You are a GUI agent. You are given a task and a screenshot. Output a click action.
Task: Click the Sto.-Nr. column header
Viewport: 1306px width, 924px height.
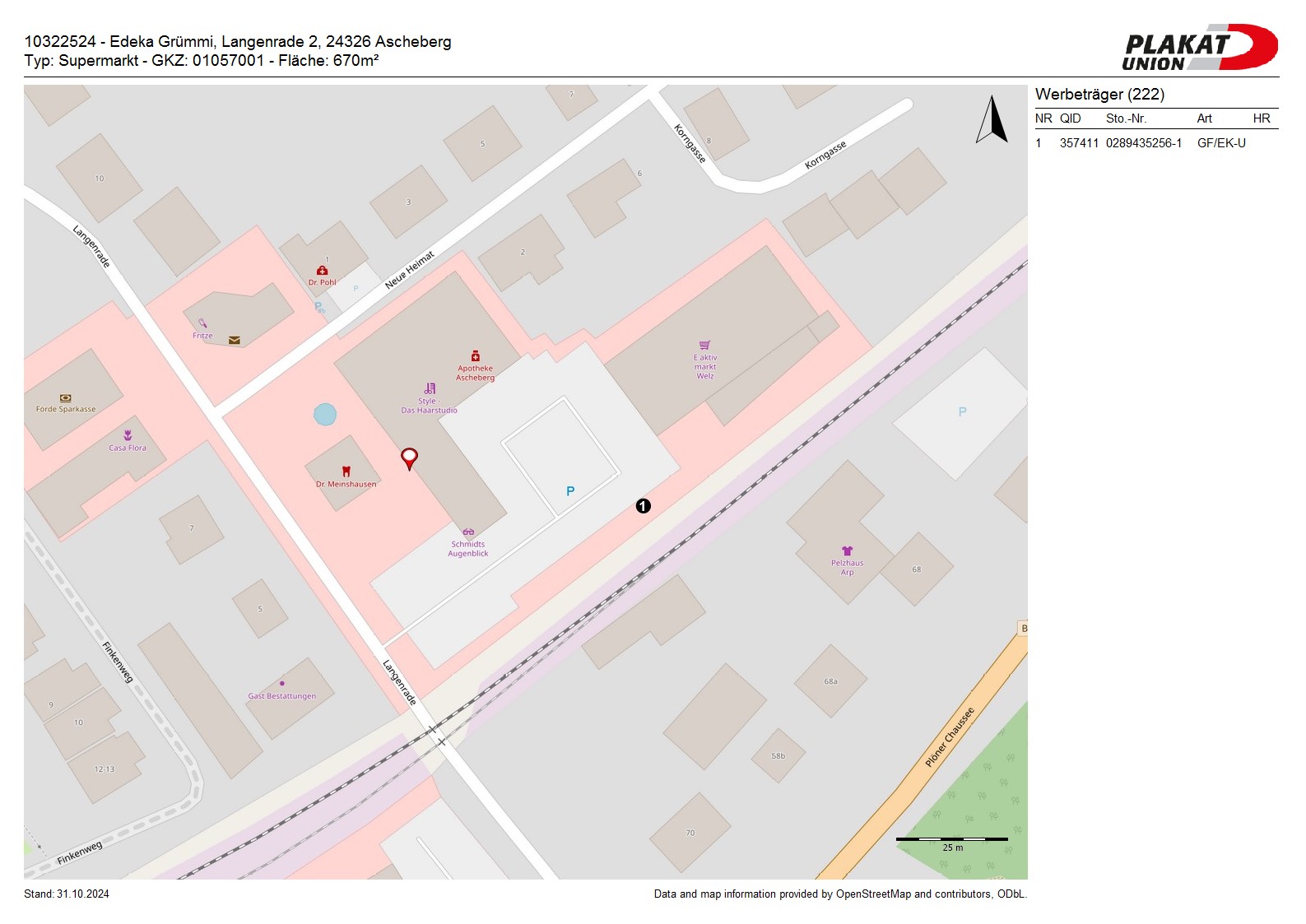click(1126, 118)
